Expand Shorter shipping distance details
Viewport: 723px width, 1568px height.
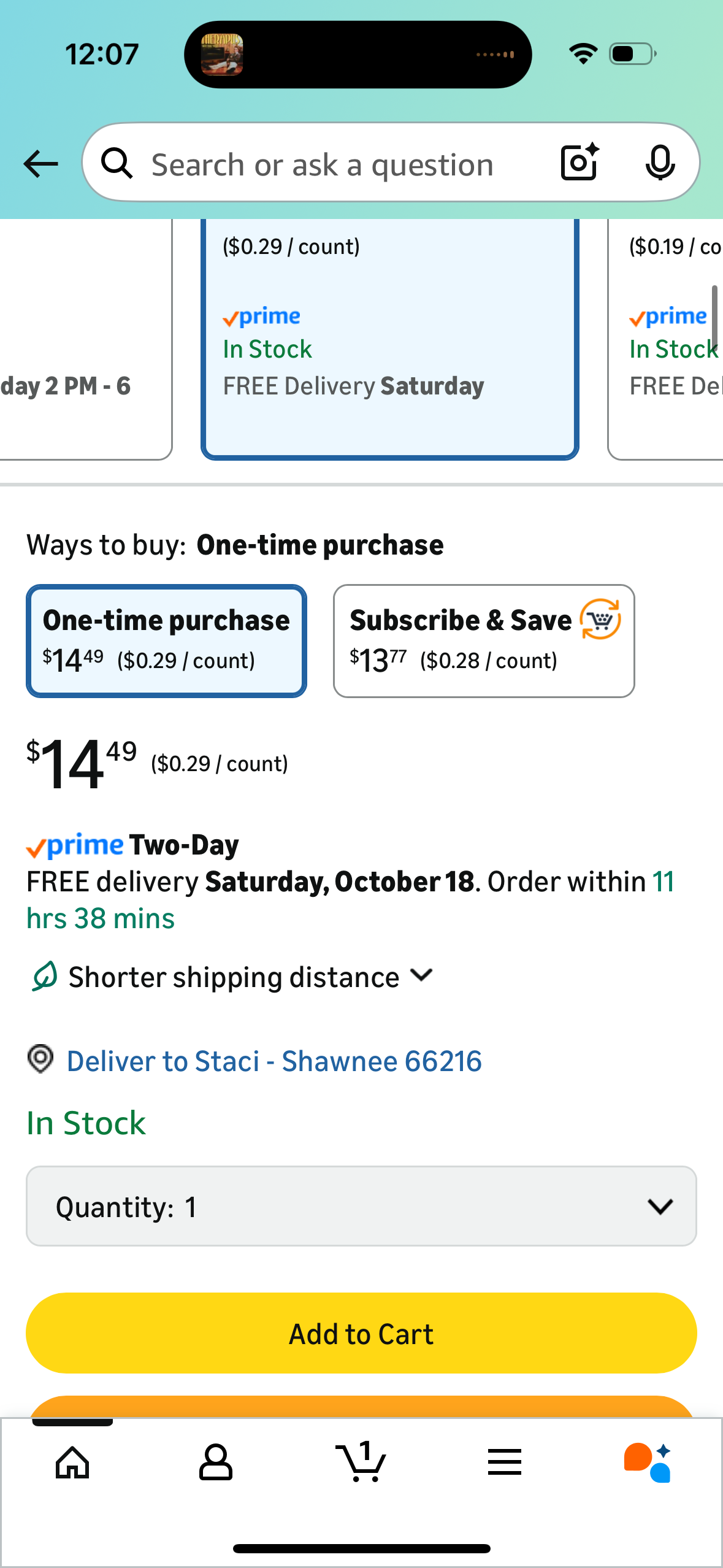[251, 977]
